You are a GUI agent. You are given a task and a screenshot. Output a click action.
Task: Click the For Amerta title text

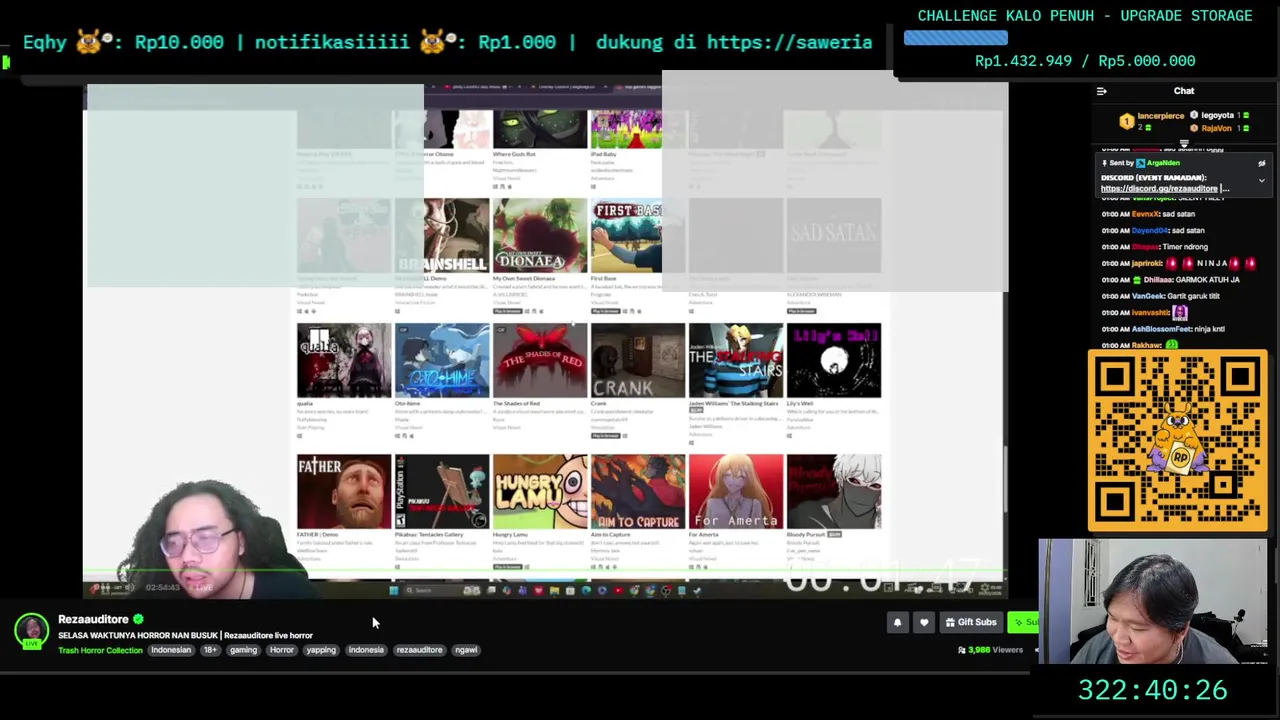(x=703, y=535)
